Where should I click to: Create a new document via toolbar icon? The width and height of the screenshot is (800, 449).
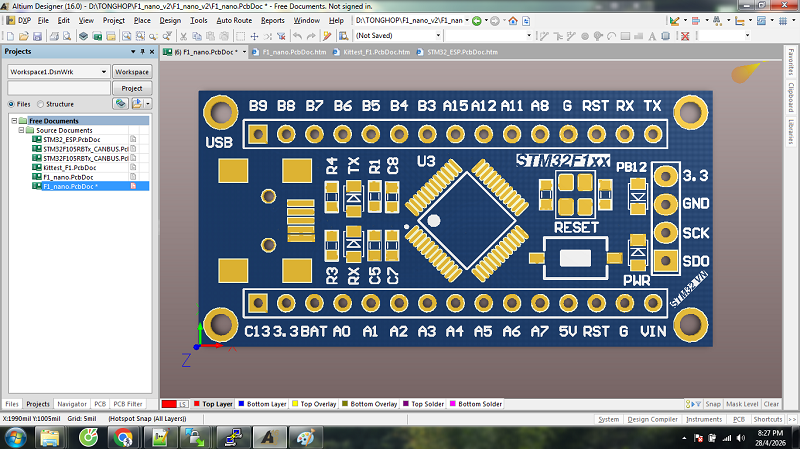[10, 36]
